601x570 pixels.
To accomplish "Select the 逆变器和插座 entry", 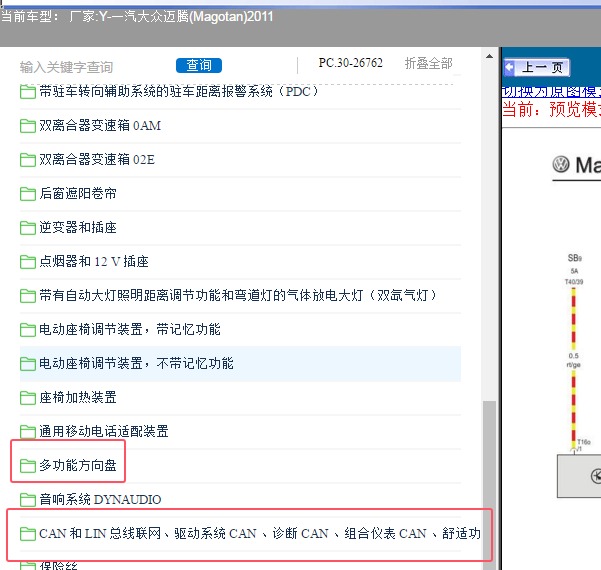I will (78, 228).
